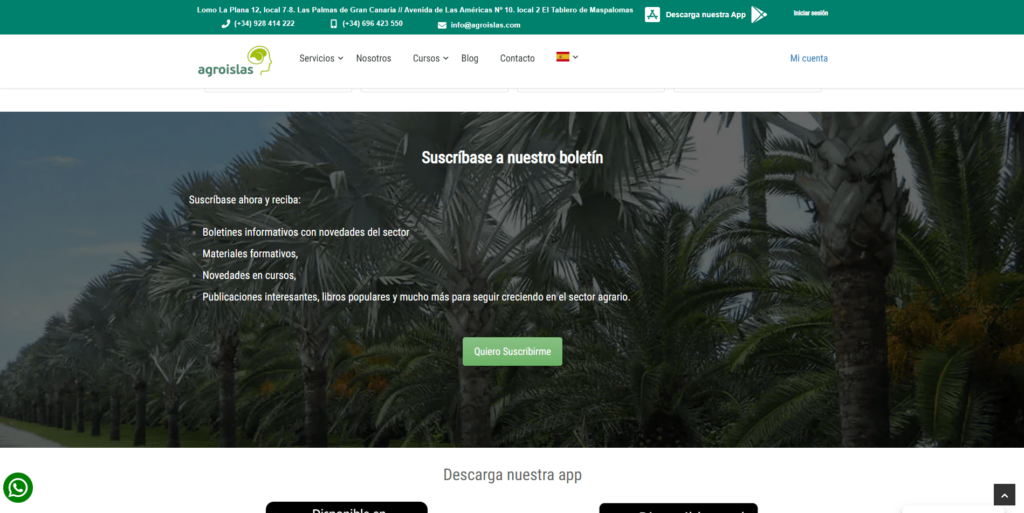Click the App Store download icon
This screenshot has height=513, width=1024.
coord(652,14)
